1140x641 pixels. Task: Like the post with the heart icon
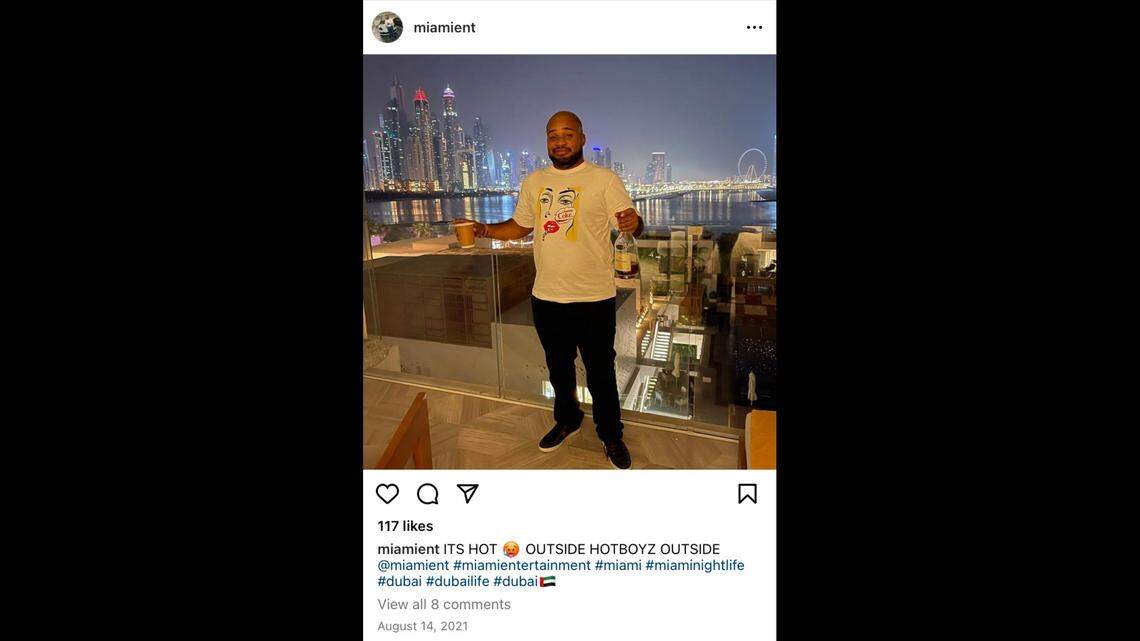pos(388,494)
